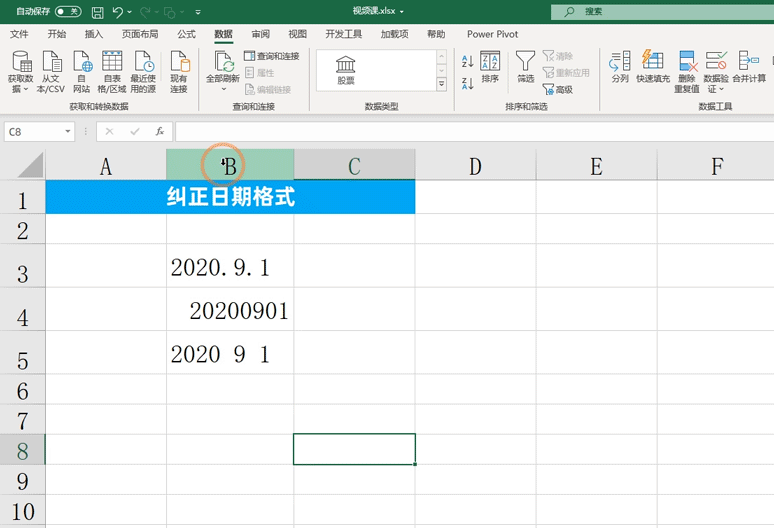Switch to the 开发工具 tab
The width and height of the screenshot is (774, 528).
click(344, 34)
